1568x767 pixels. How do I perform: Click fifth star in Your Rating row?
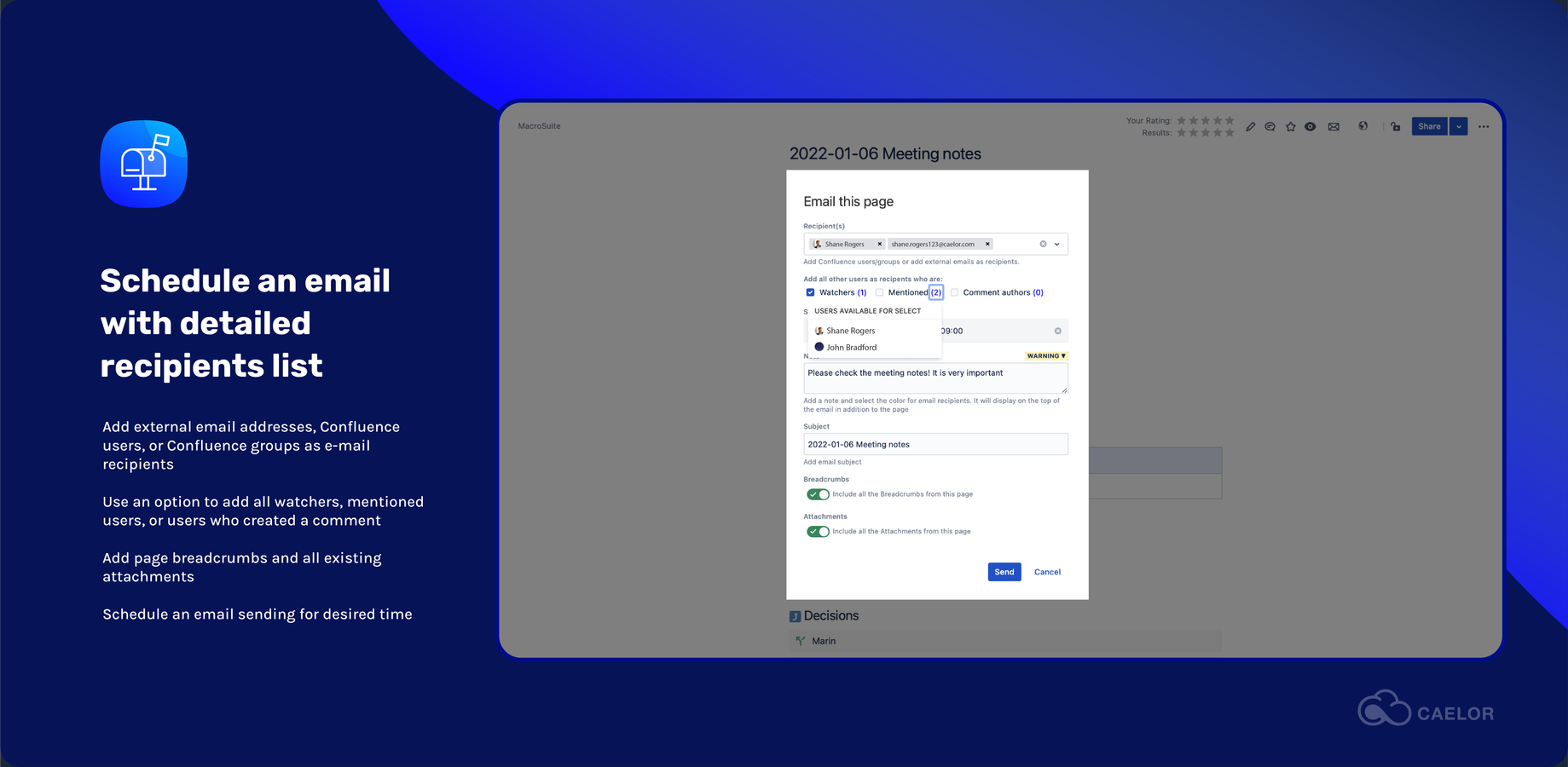(1230, 120)
